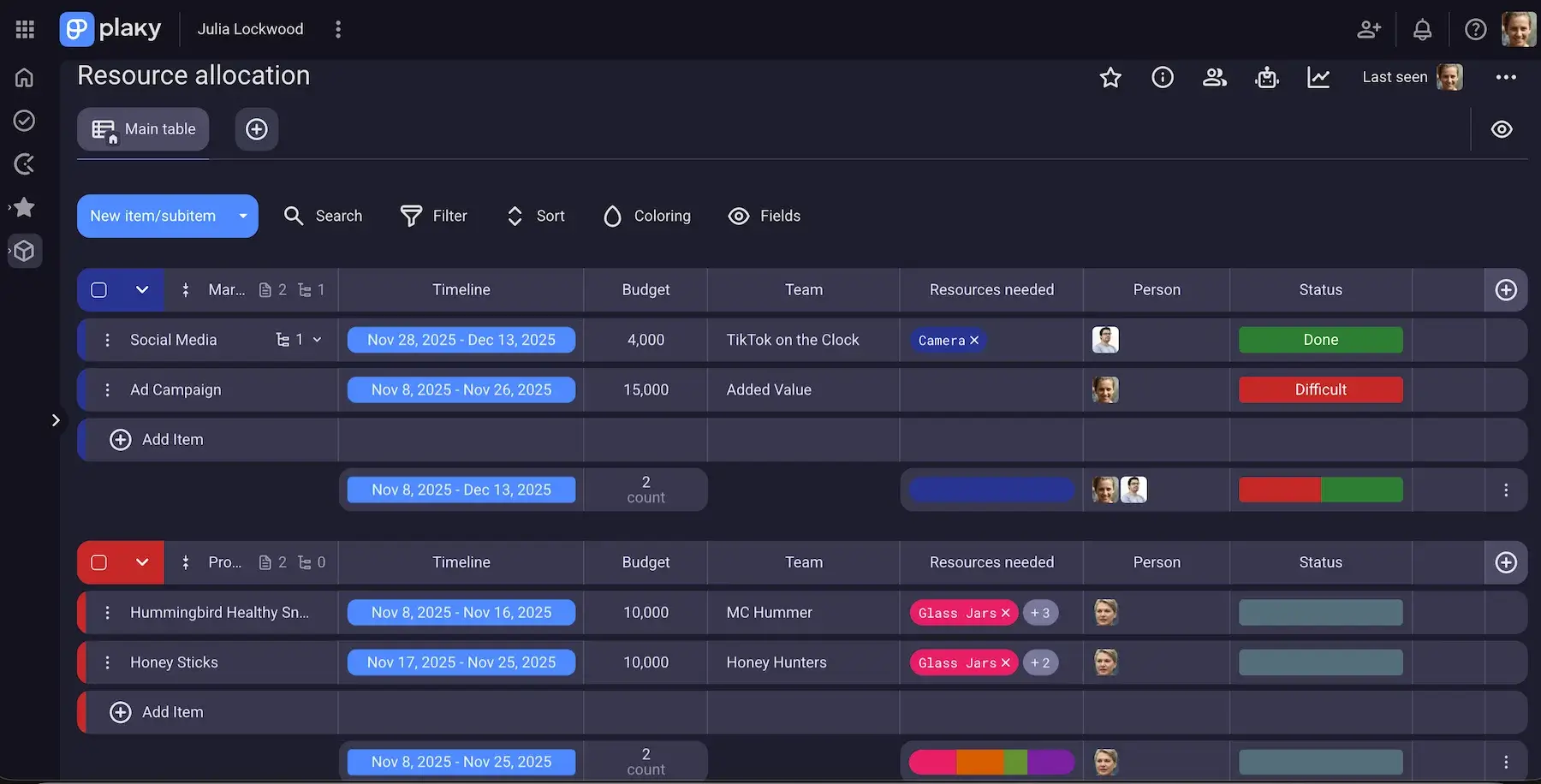Screen dimensions: 1541x784
Task: Open workspace options next to Julia Lockwood
Action: pyautogui.click(x=338, y=29)
